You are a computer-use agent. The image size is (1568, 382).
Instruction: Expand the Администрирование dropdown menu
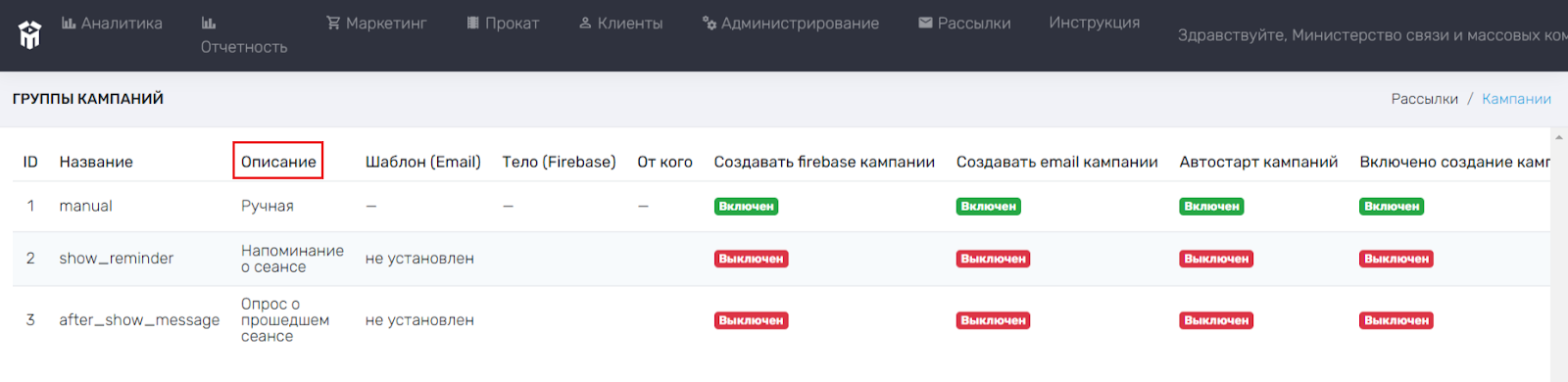click(x=791, y=23)
